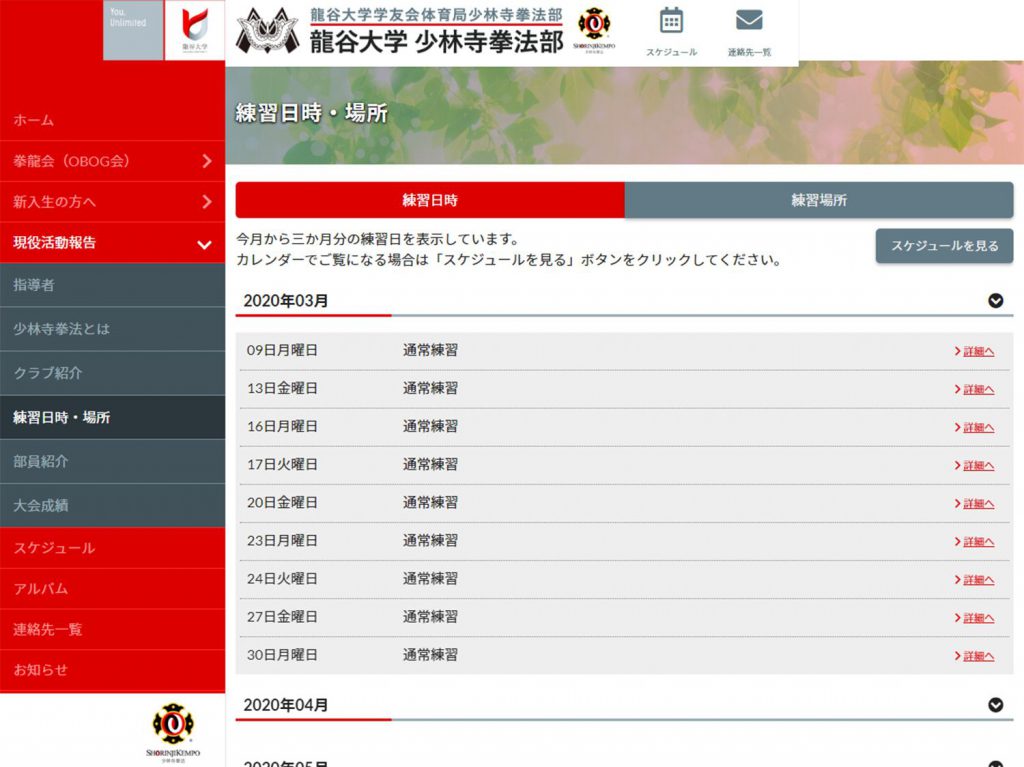Click 通常練習 in the 09日月曜日 row

430,350
